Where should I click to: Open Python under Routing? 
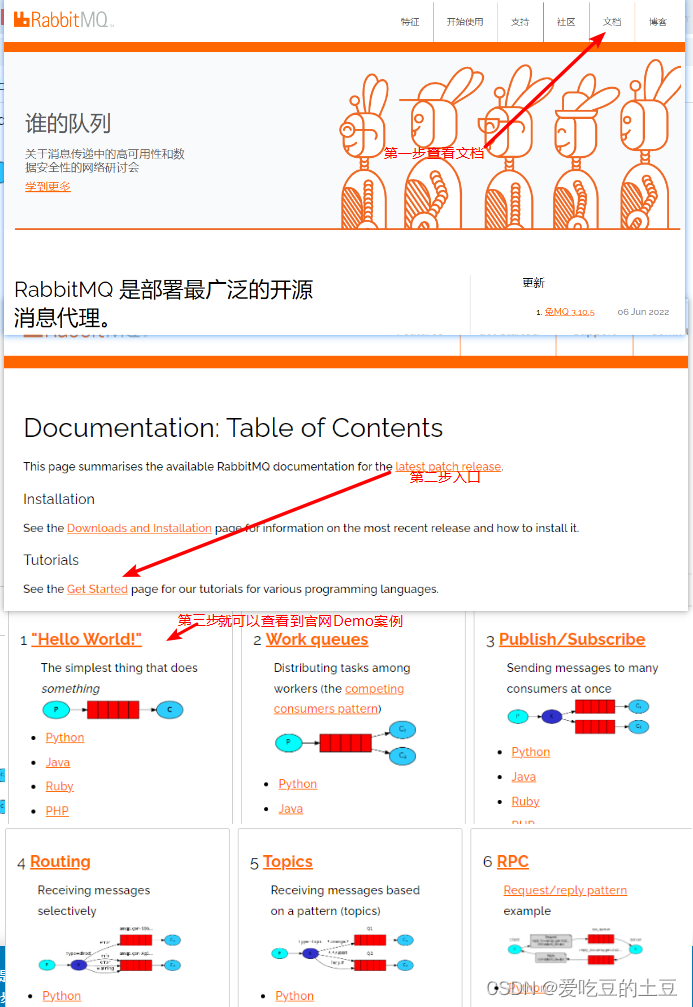pos(62,995)
